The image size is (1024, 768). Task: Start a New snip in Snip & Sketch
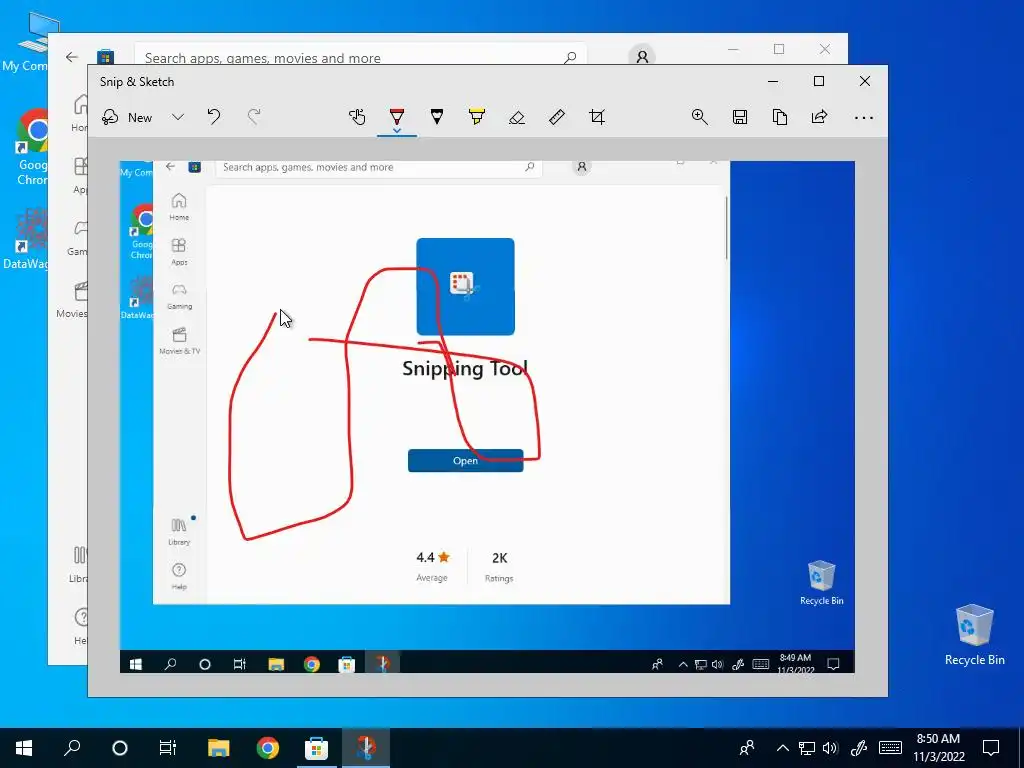pyautogui.click(x=127, y=118)
